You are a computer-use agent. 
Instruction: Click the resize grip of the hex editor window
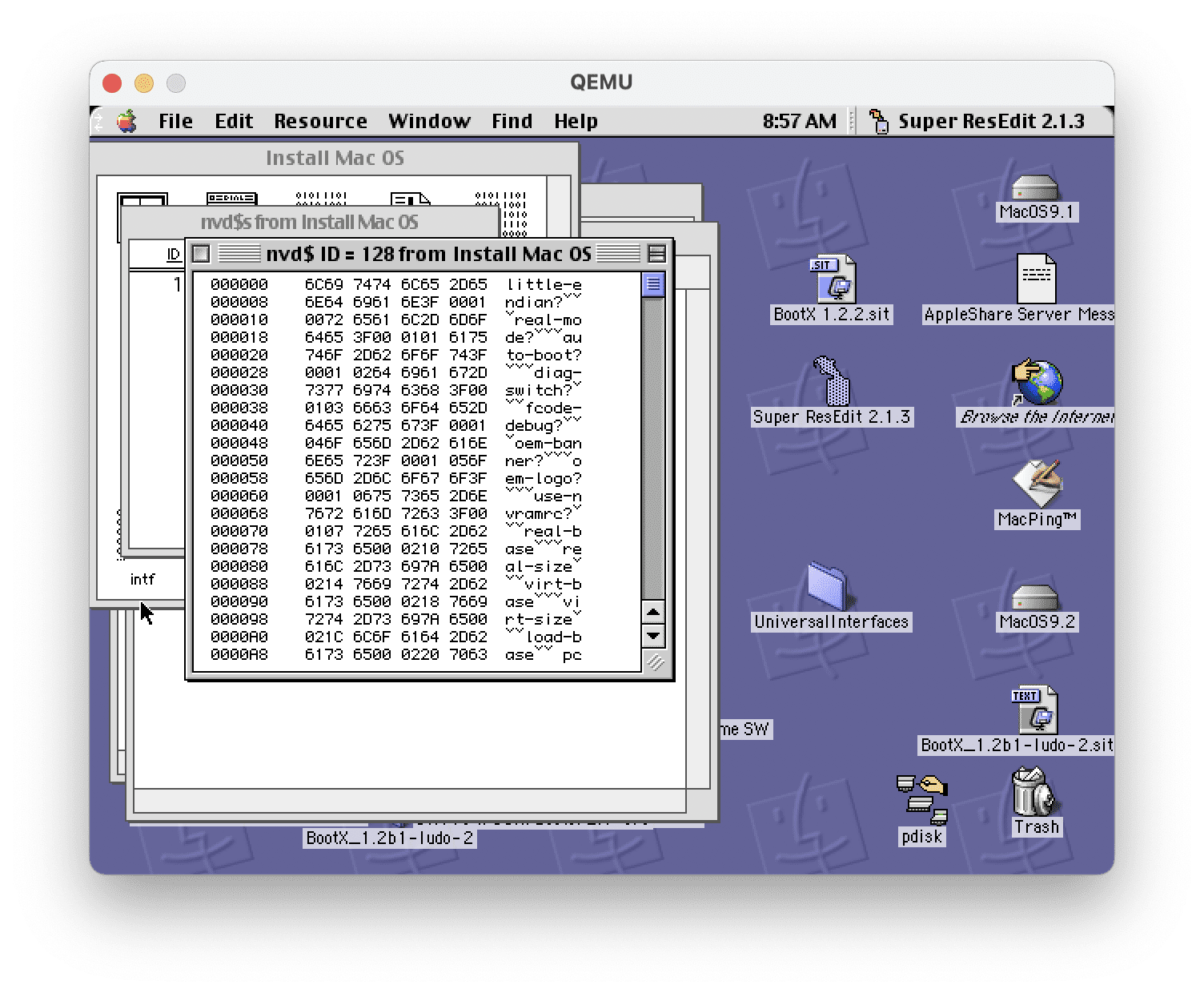coord(655,662)
